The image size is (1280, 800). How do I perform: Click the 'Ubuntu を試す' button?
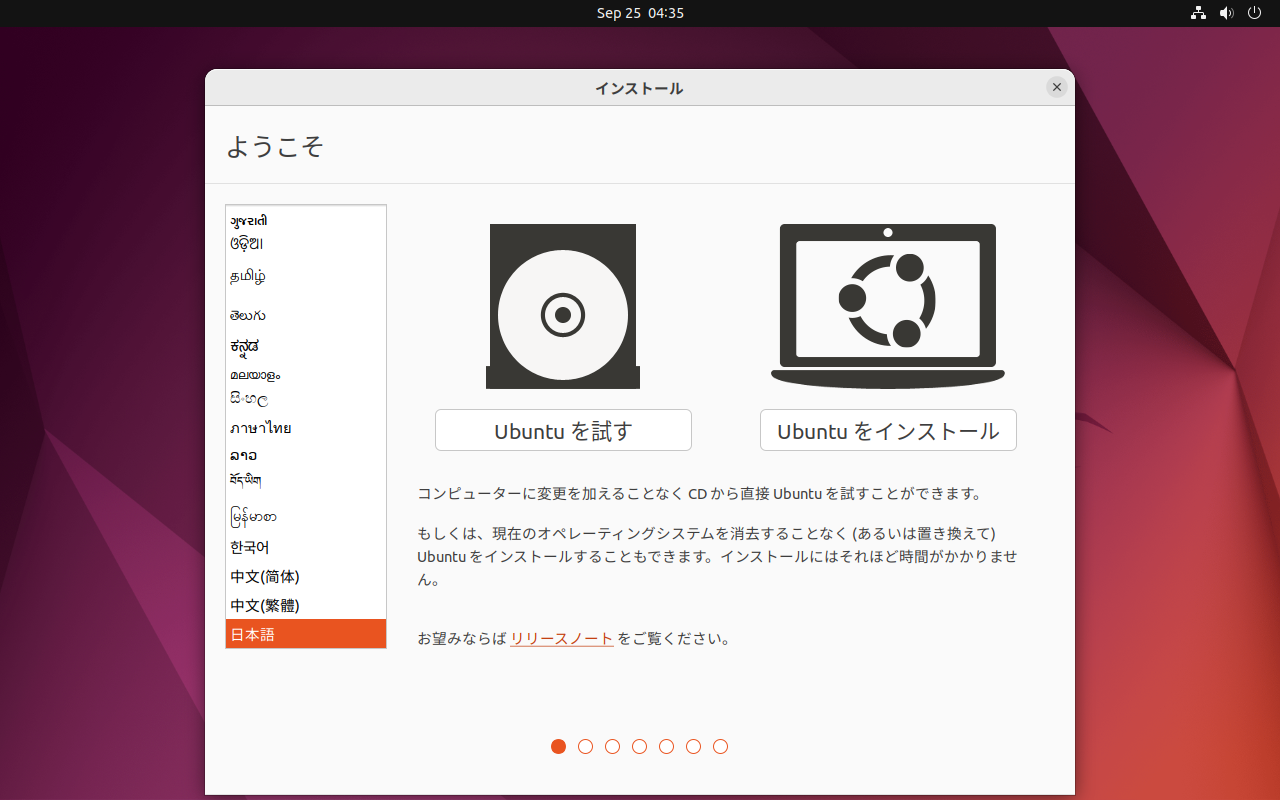point(563,431)
